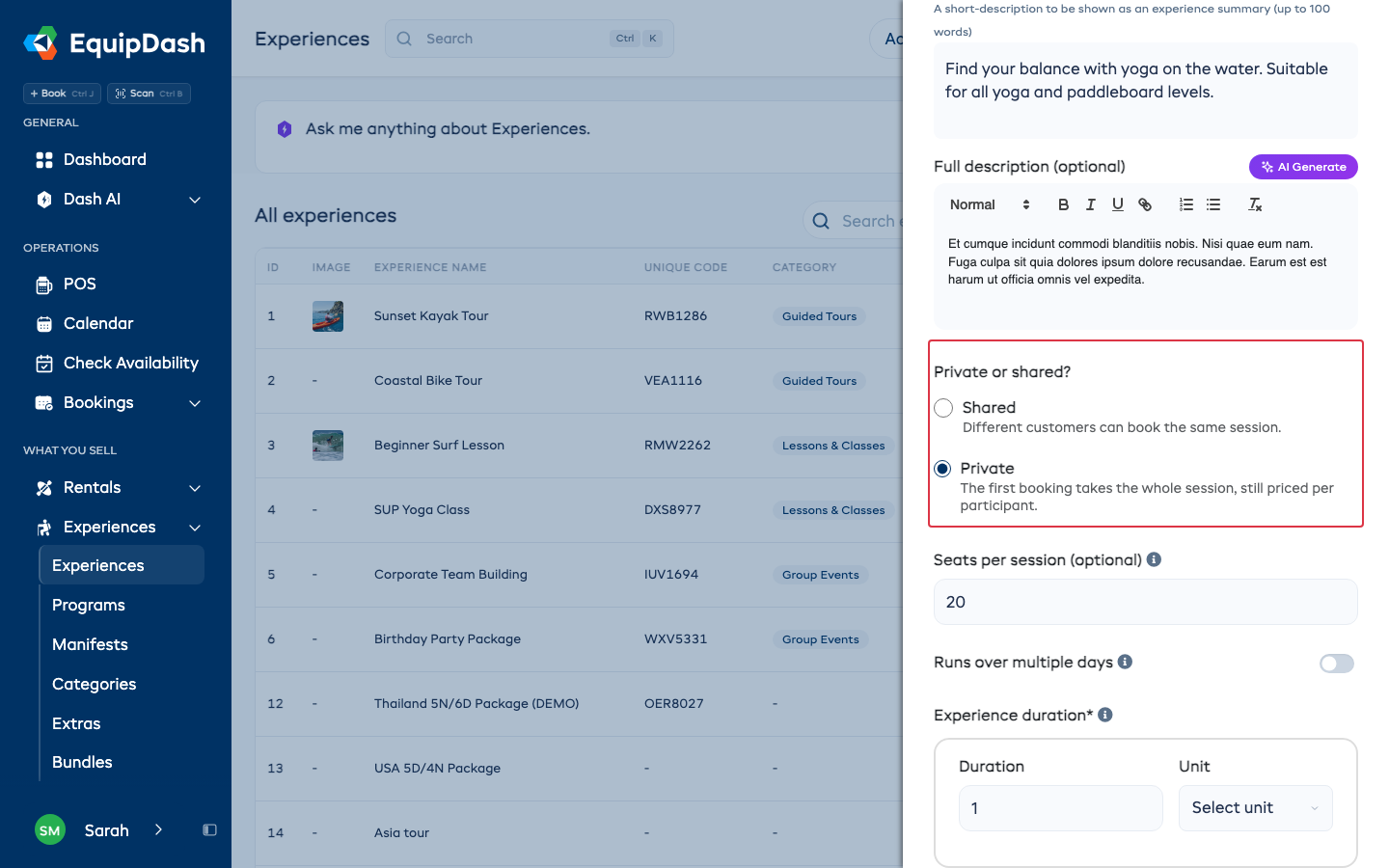Open the Manifests menu item

click(x=90, y=644)
